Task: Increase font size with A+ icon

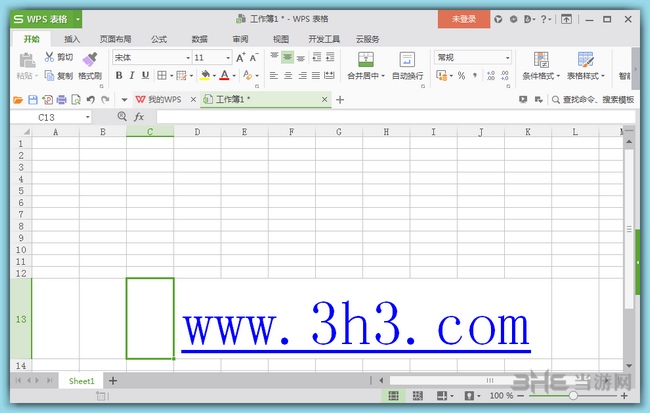Action: pos(240,58)
